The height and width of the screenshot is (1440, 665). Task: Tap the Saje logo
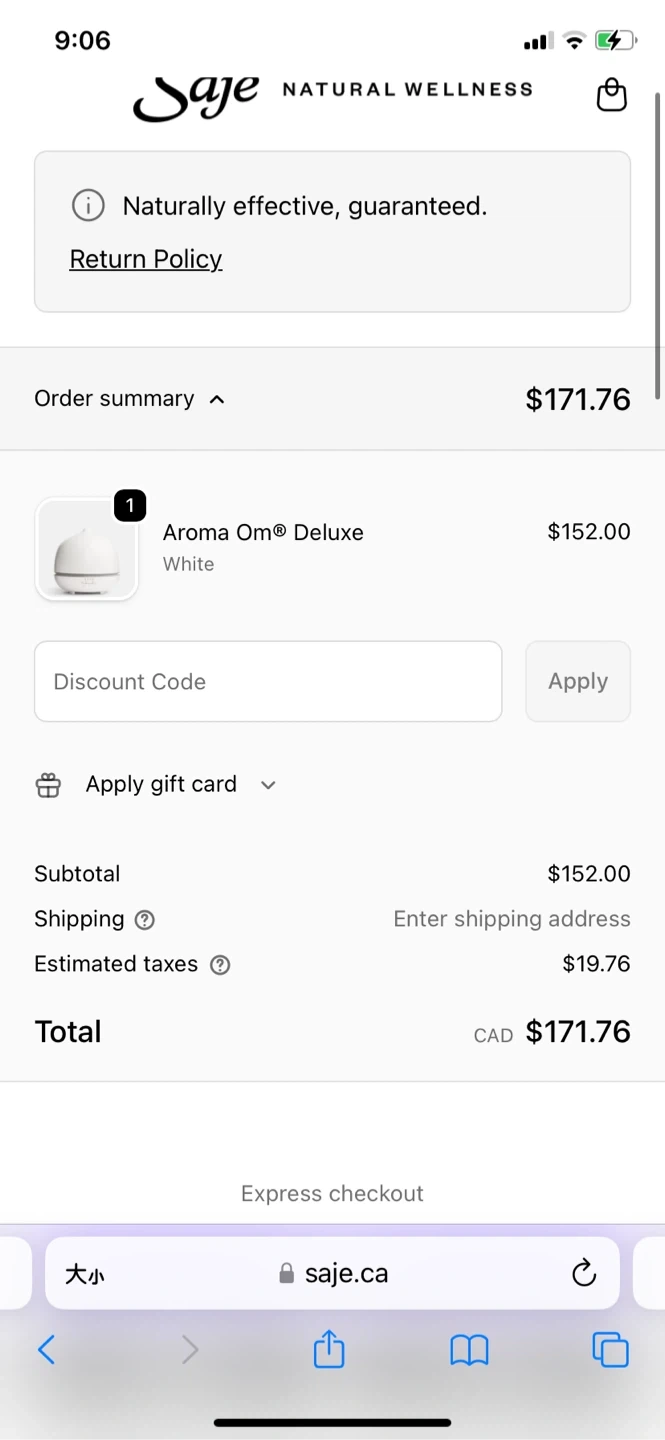[x=196, y=97]
